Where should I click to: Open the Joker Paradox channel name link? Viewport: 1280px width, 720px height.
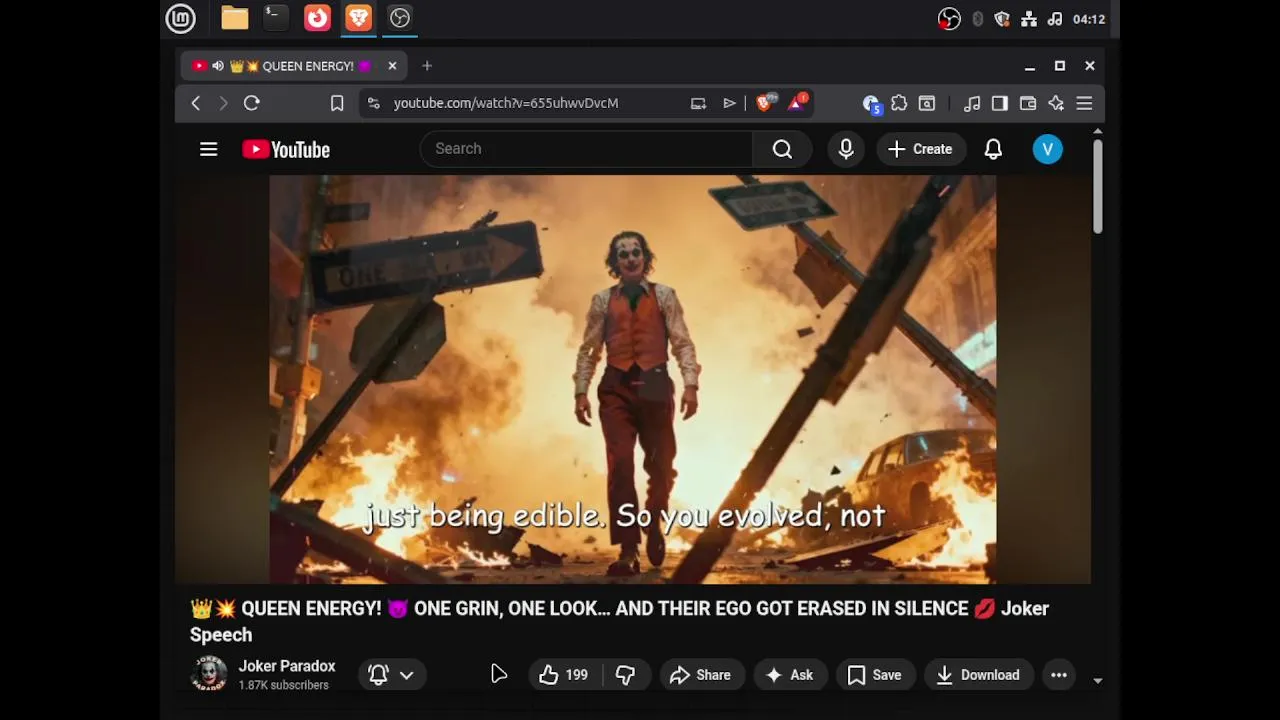click(287, 666)
